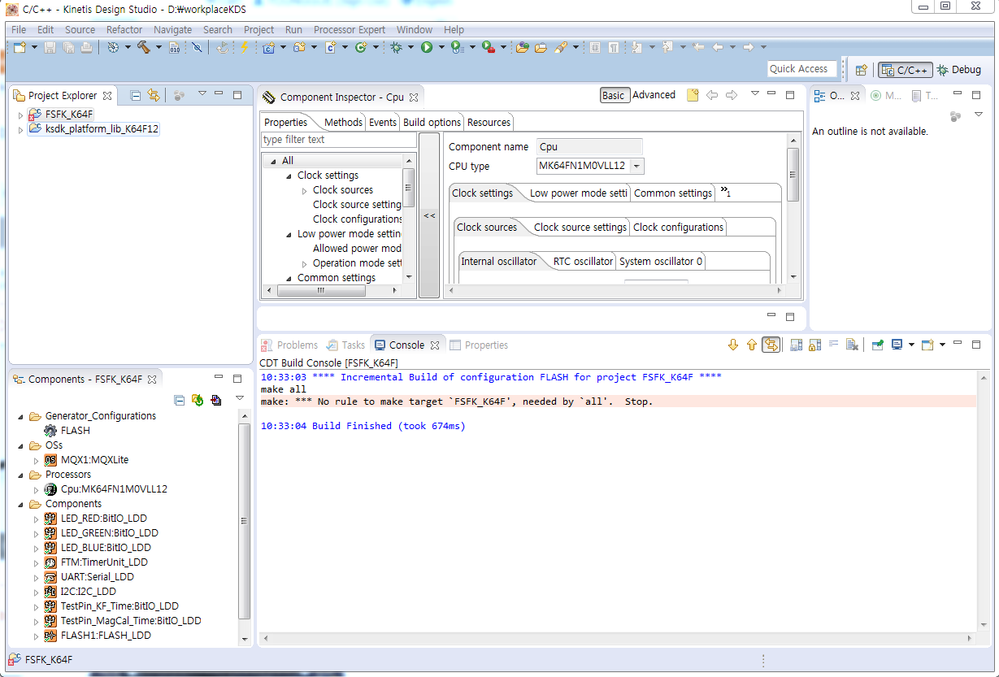
Task: Expand Clock sources tree node
Action: 305,190
